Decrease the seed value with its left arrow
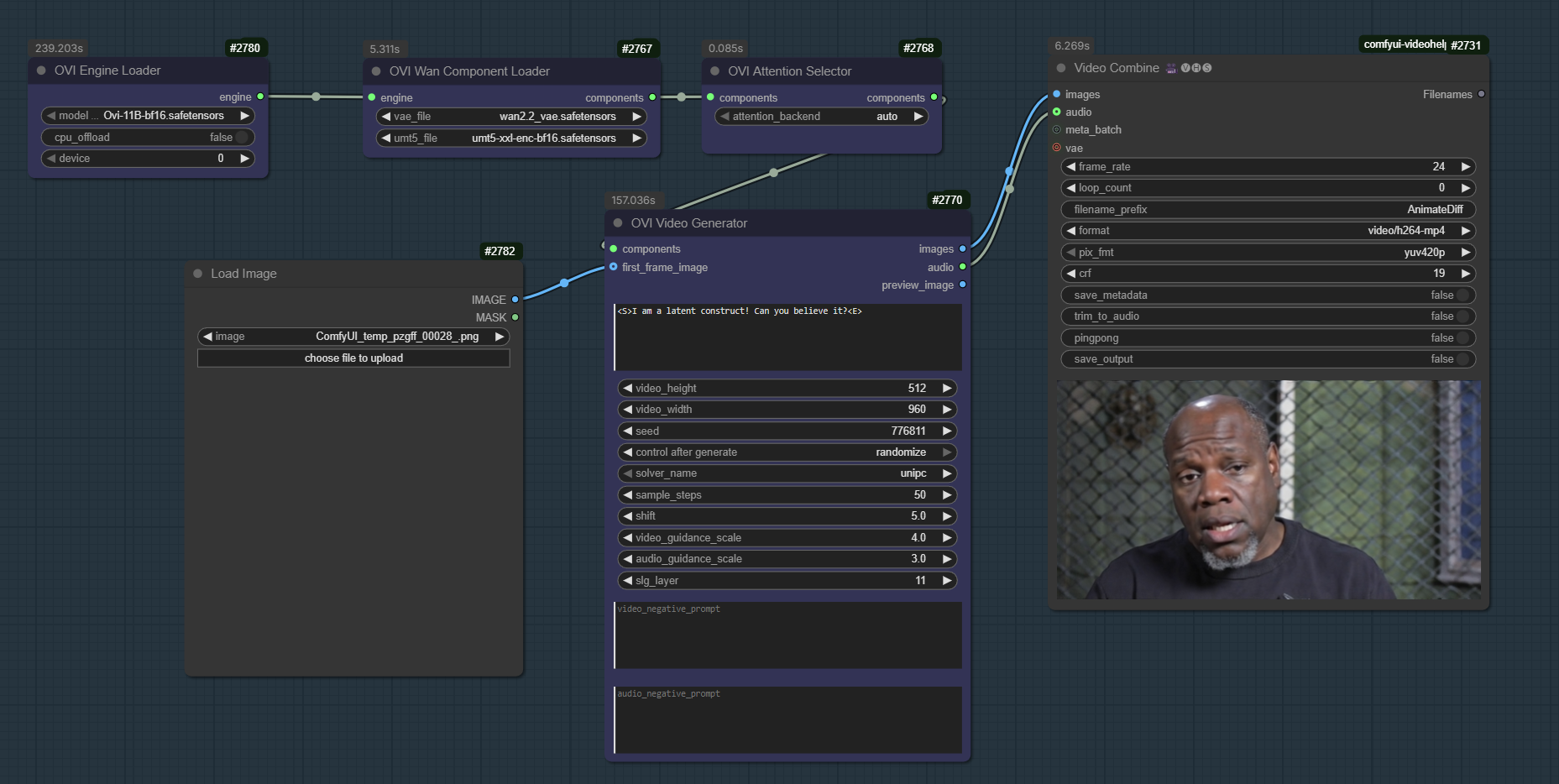The width and height of the screenshot is (1559, 784). [x=628, y=431]
